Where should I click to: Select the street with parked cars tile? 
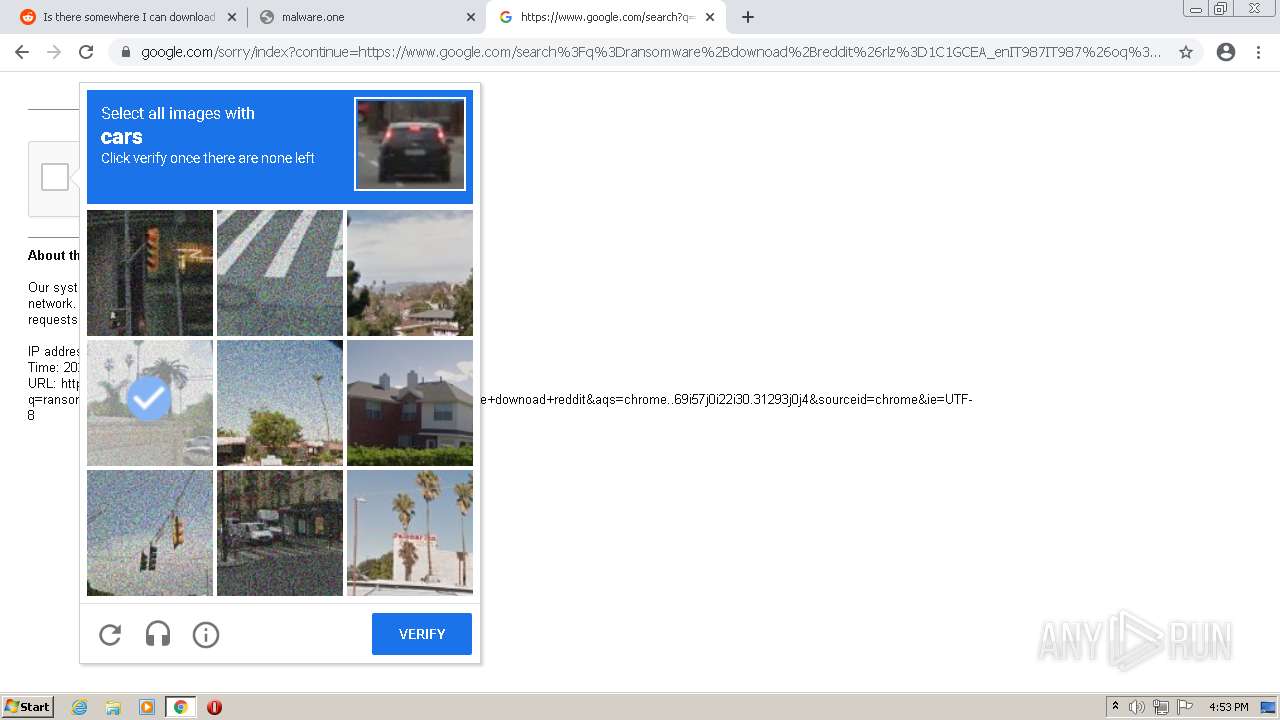(280, 533)
